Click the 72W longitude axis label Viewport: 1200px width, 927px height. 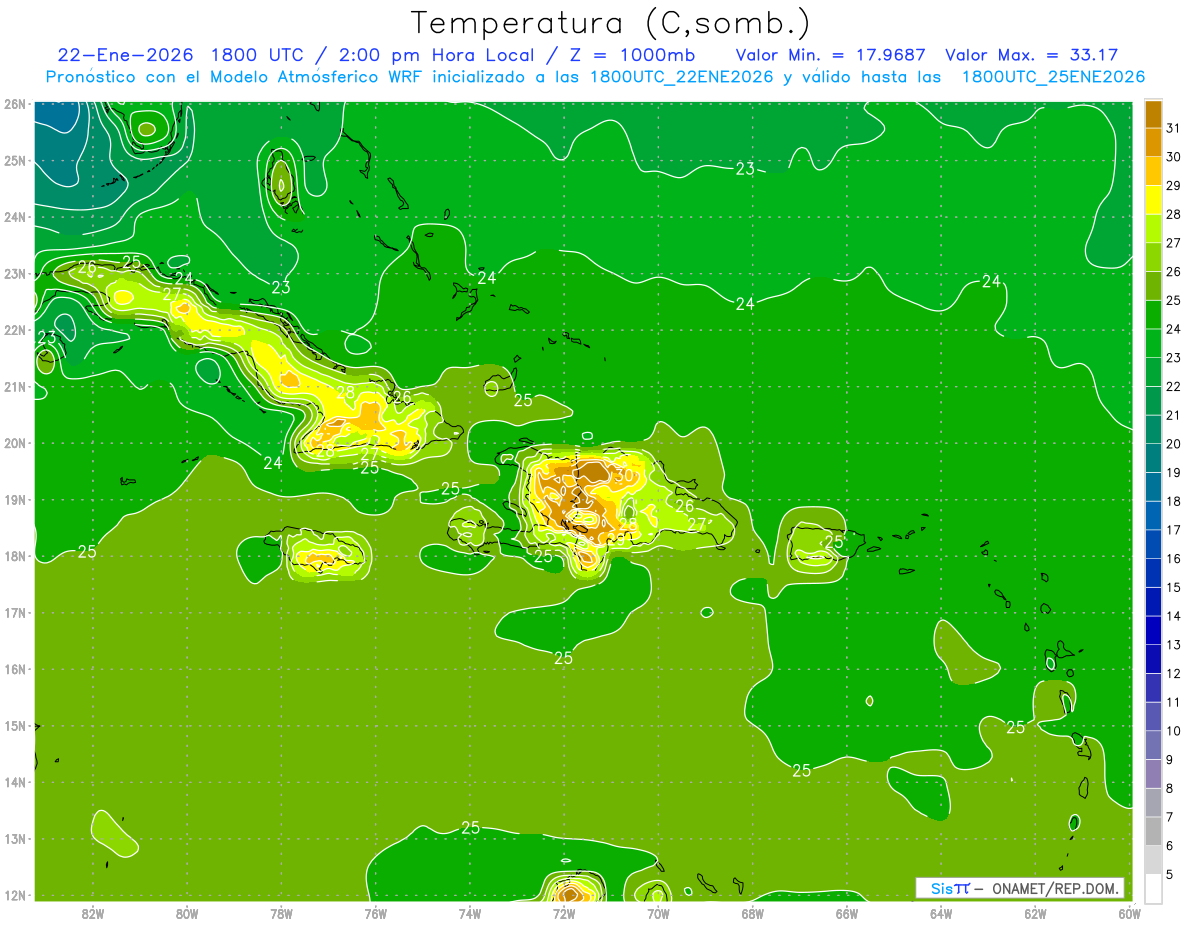click(564, 914)
